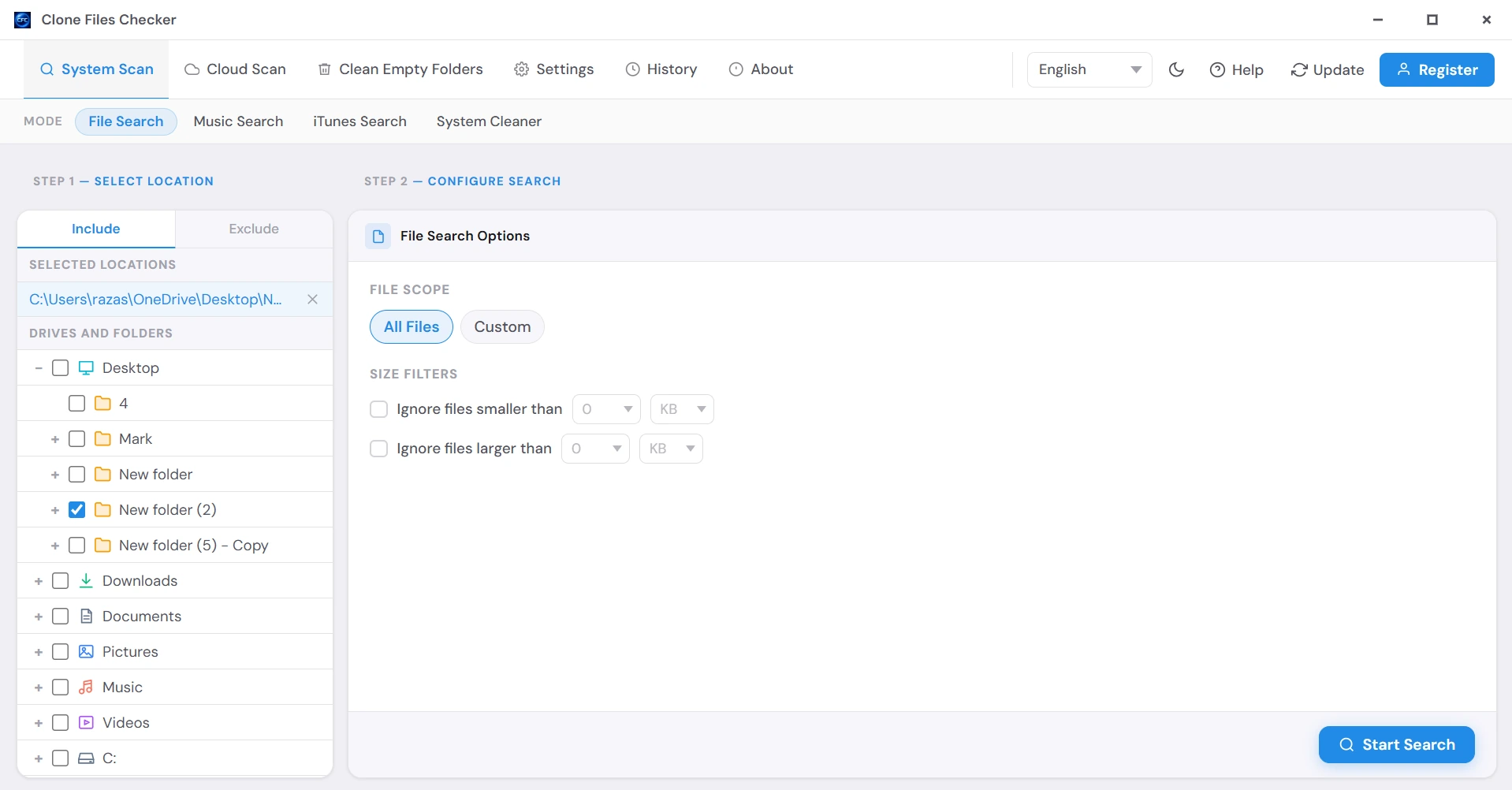Click the C: drive icon

click(86, 758)
